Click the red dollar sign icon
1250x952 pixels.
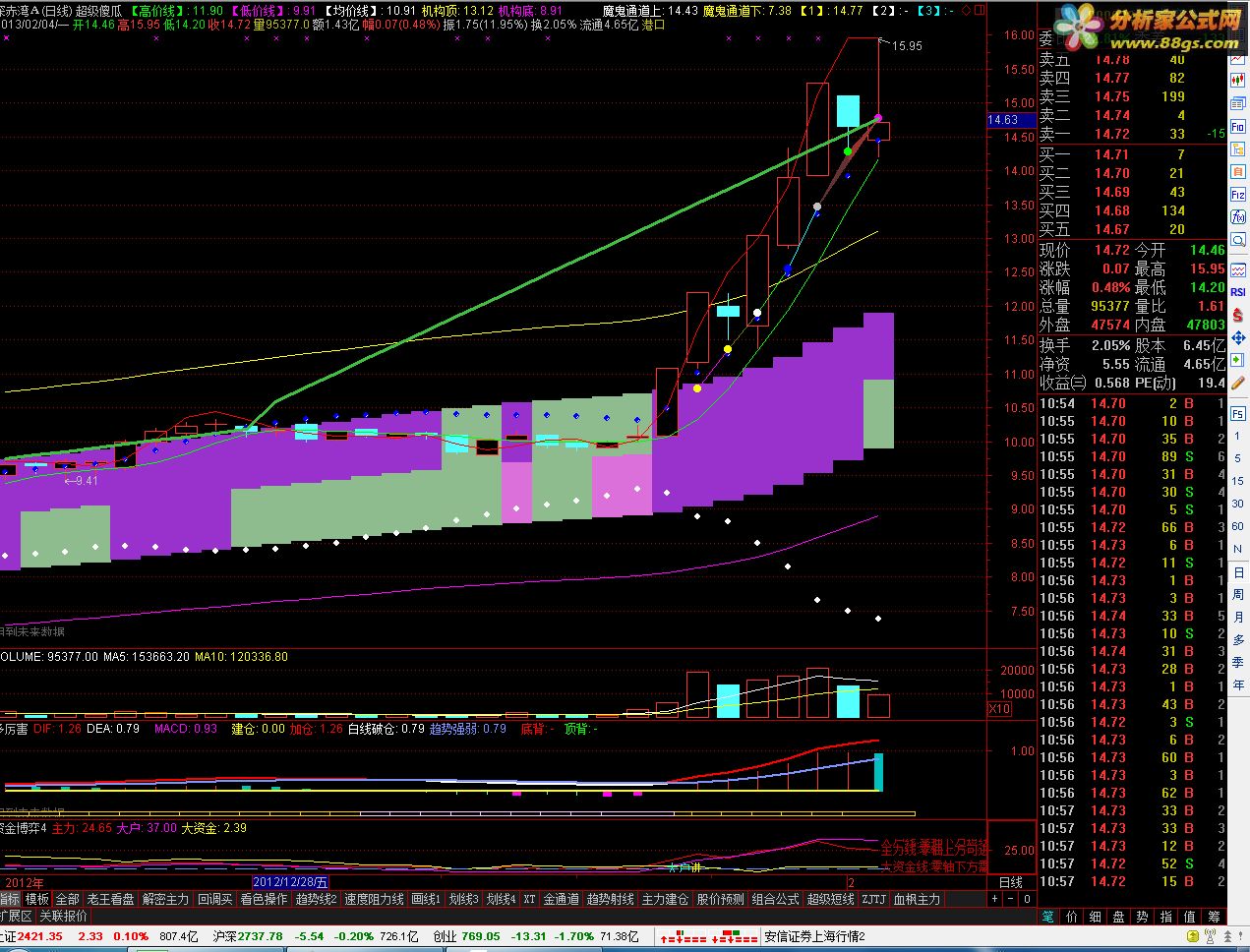pos(1238,313)
